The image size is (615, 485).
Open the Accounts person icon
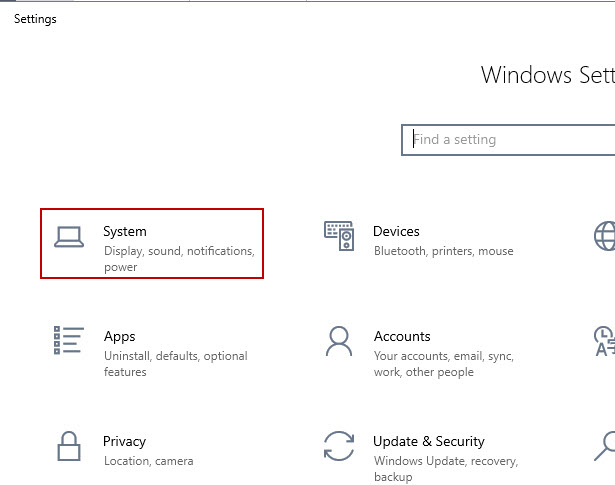[x=339, y=341]
